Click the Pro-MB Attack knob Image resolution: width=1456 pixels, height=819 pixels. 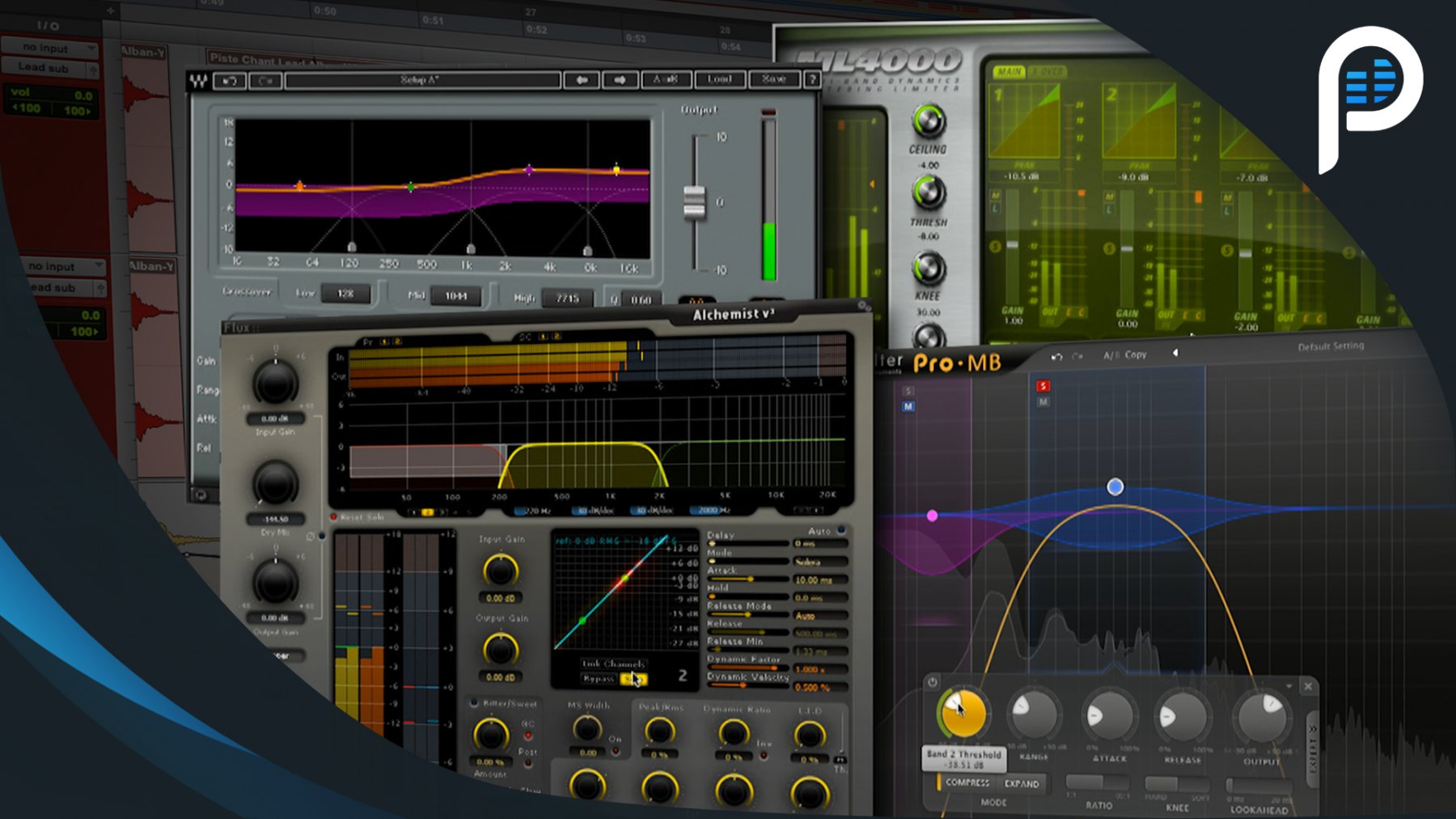(1109, 716)
